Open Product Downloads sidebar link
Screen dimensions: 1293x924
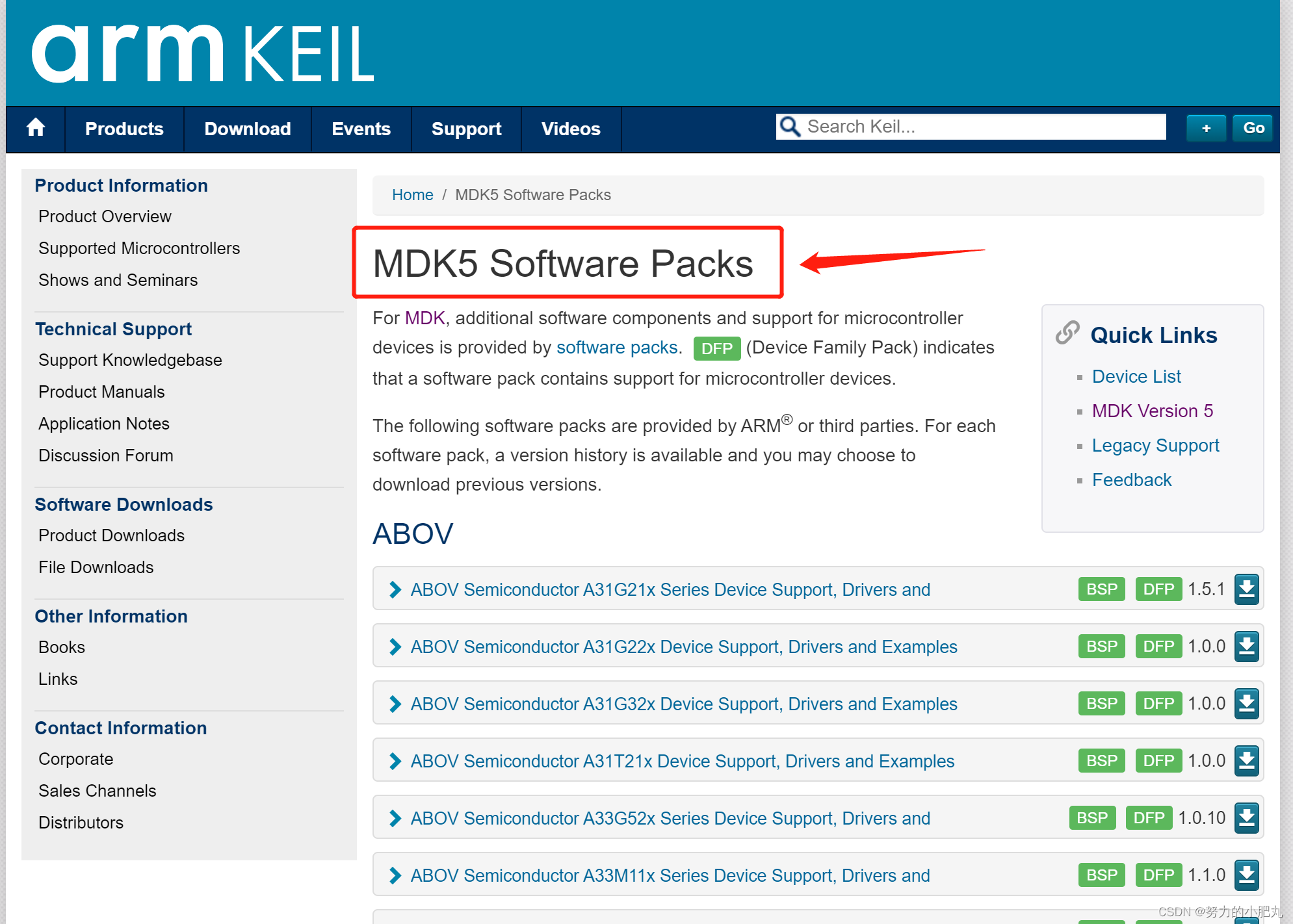click(x=111, y=535)
